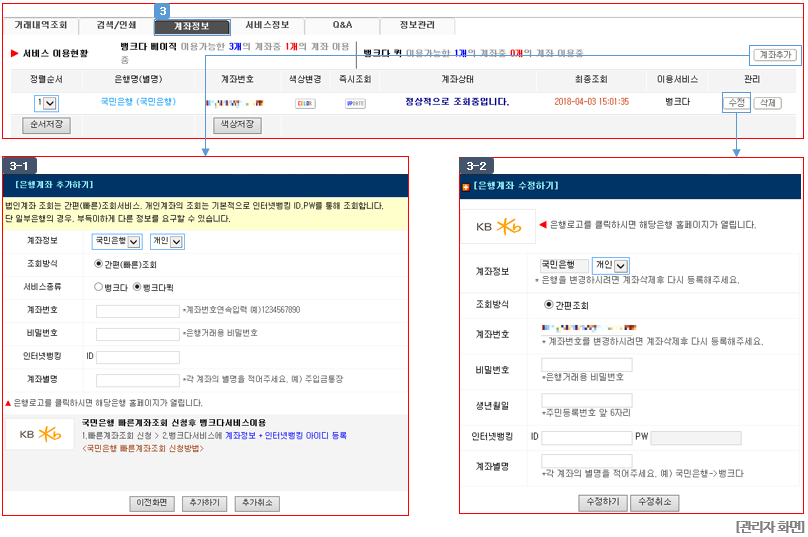808x537 pixels.
Task: Click 인터넷뱅킹 ID input in add panel
Action: point(138,357)
